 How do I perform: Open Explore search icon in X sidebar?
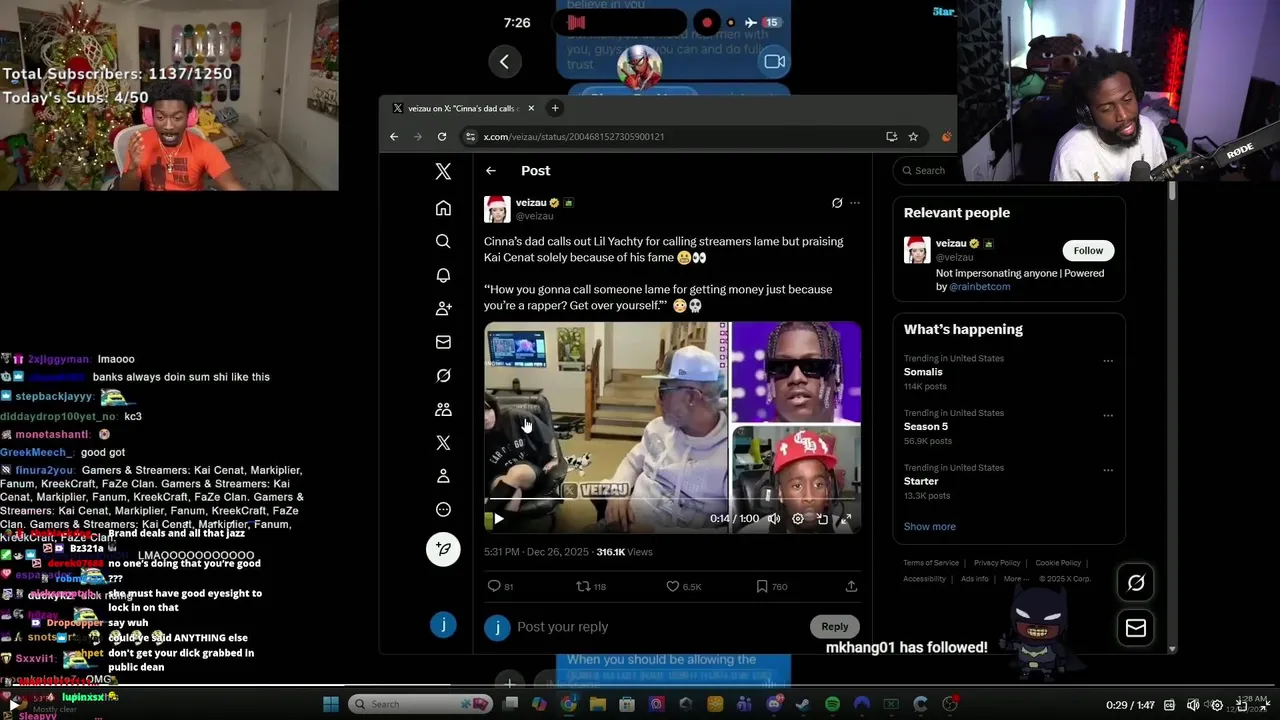click(443, 241)
